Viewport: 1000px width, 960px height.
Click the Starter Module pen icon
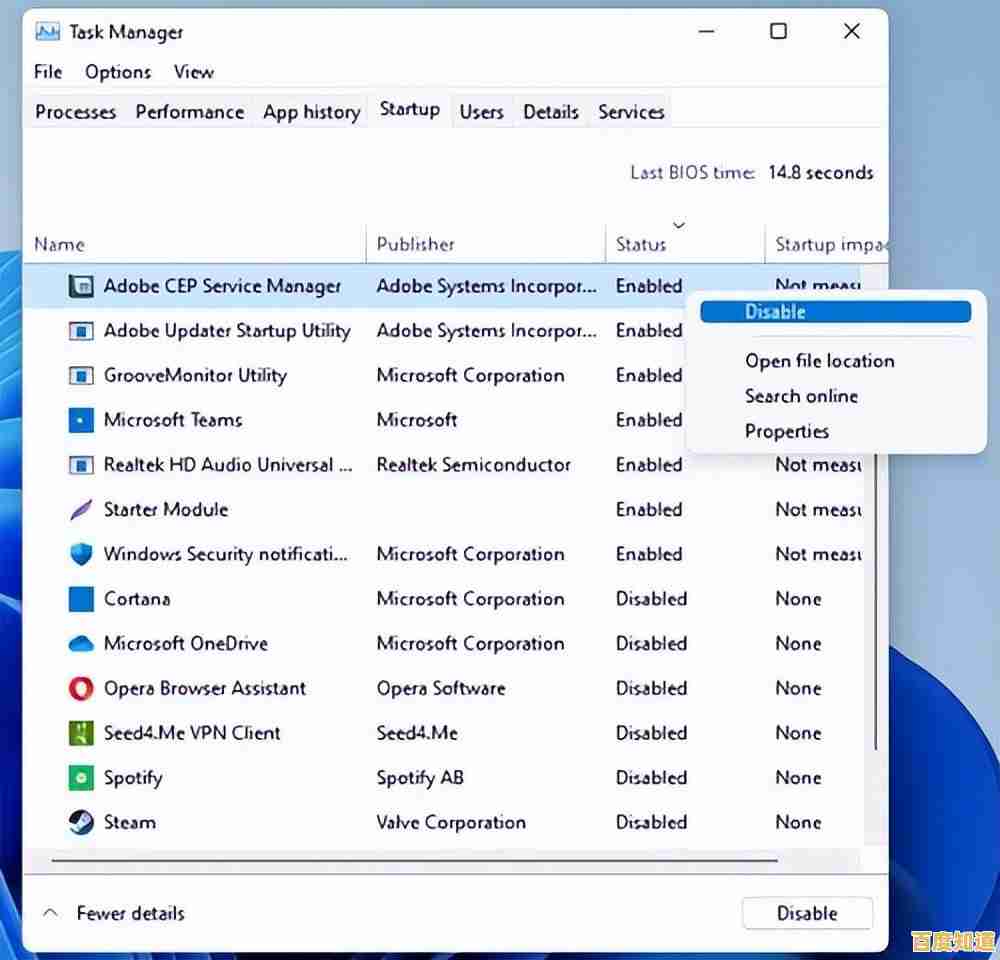[x=81, y=510]
